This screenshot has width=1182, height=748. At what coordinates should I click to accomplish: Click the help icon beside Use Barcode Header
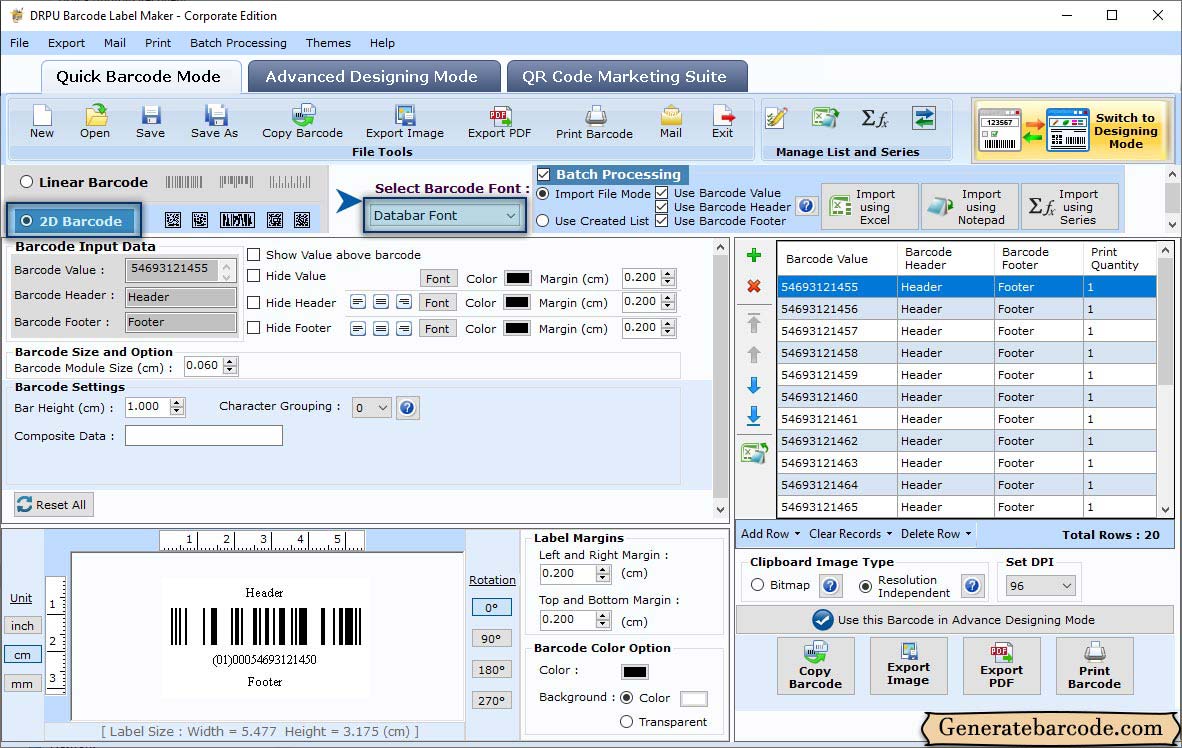point(807,206)
